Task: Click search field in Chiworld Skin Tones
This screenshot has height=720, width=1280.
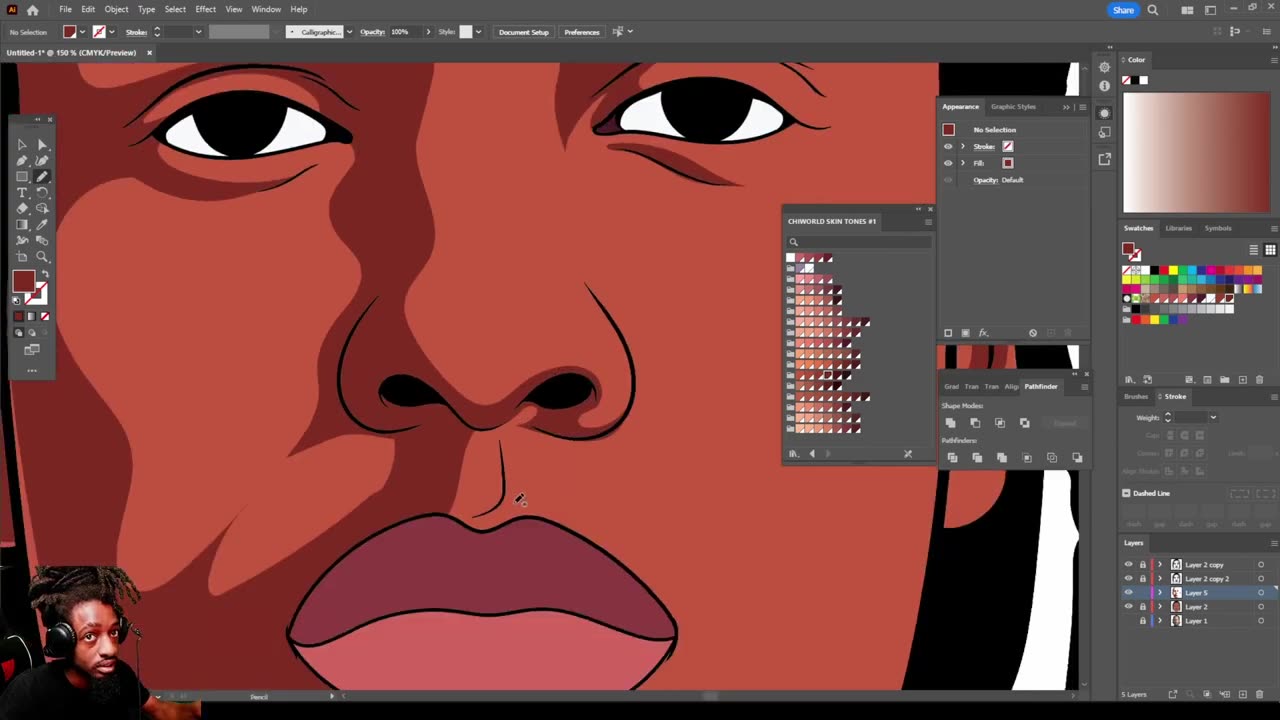Action: point(860,242)
